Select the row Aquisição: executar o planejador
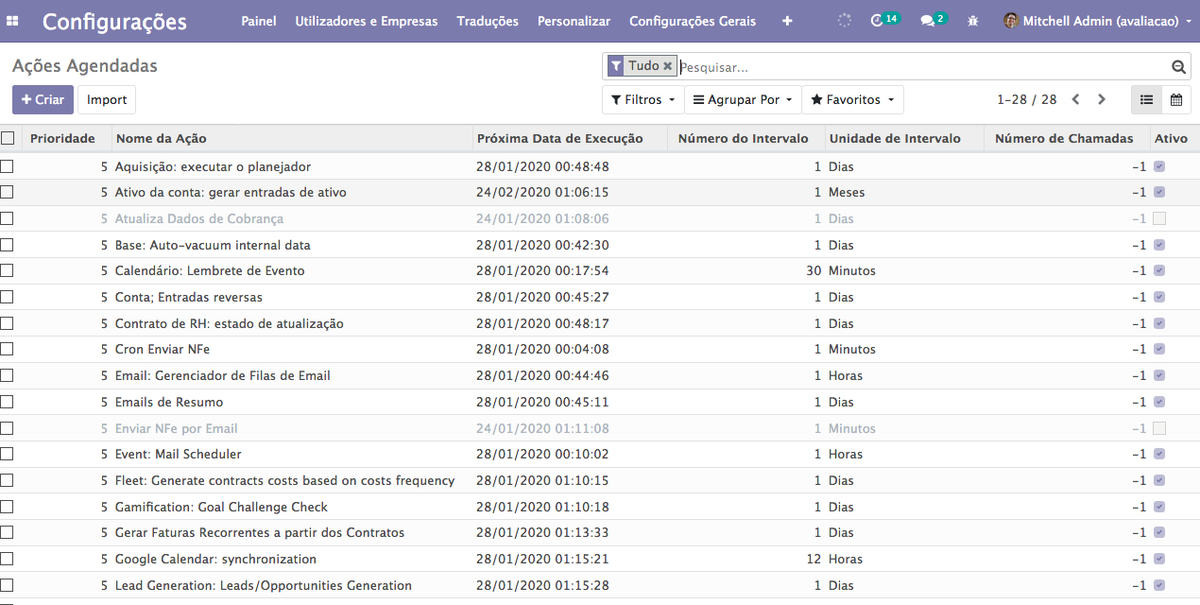 pyautogui.click(x=8, y=166)
